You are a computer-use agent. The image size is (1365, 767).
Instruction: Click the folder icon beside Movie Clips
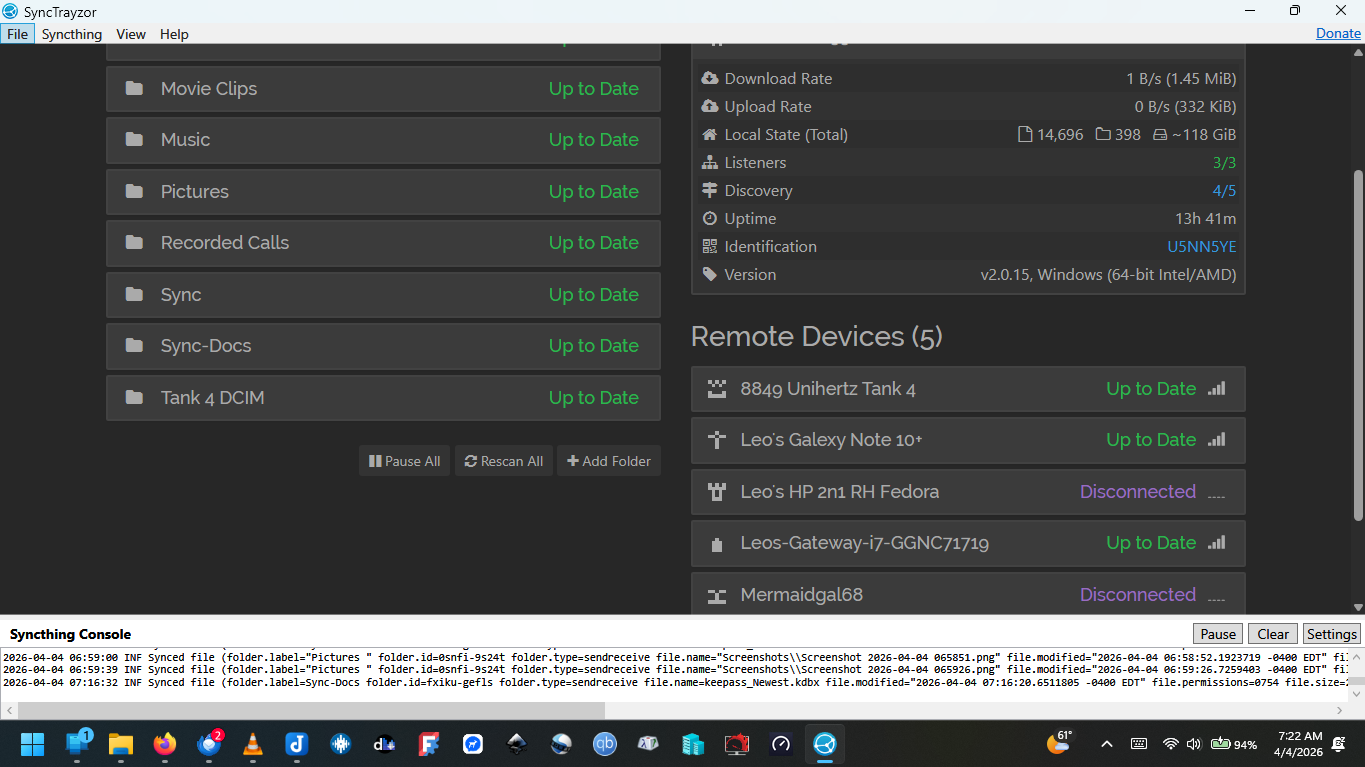pos(134,89)
